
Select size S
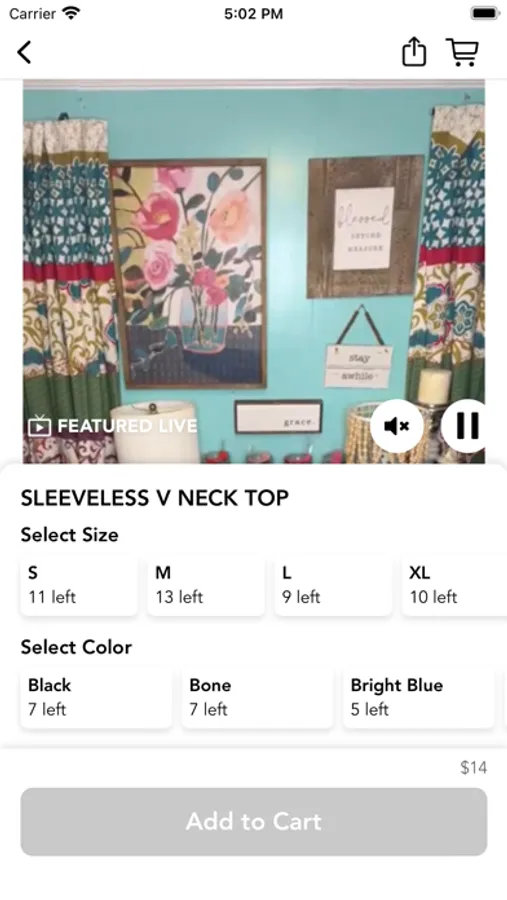[79, 585]
